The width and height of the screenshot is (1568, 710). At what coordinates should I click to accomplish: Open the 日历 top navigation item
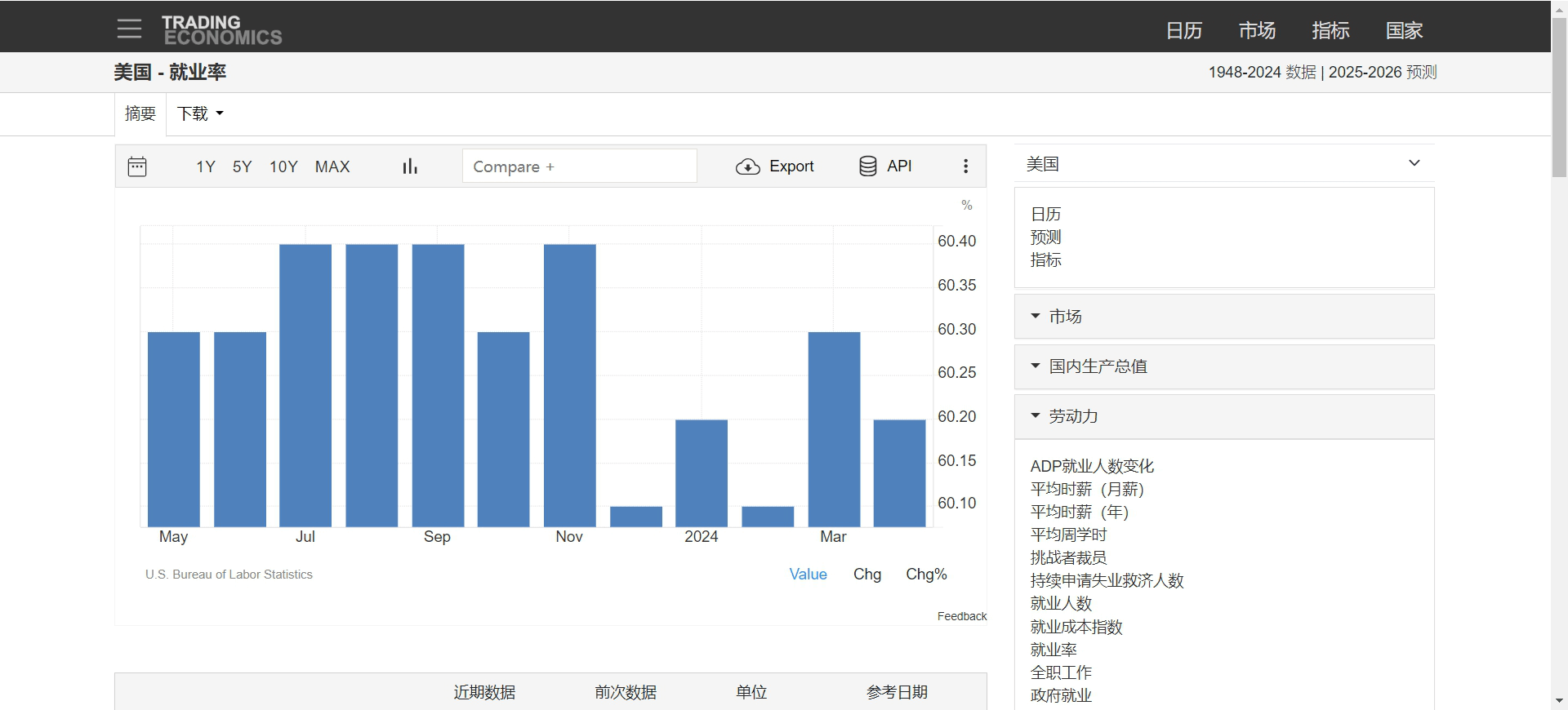coord(1184,31)
